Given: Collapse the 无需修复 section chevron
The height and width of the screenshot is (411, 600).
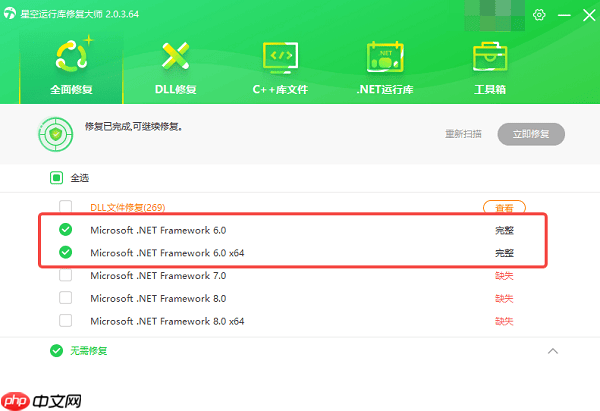Looking at the screenshot, I should coord(553,351).
